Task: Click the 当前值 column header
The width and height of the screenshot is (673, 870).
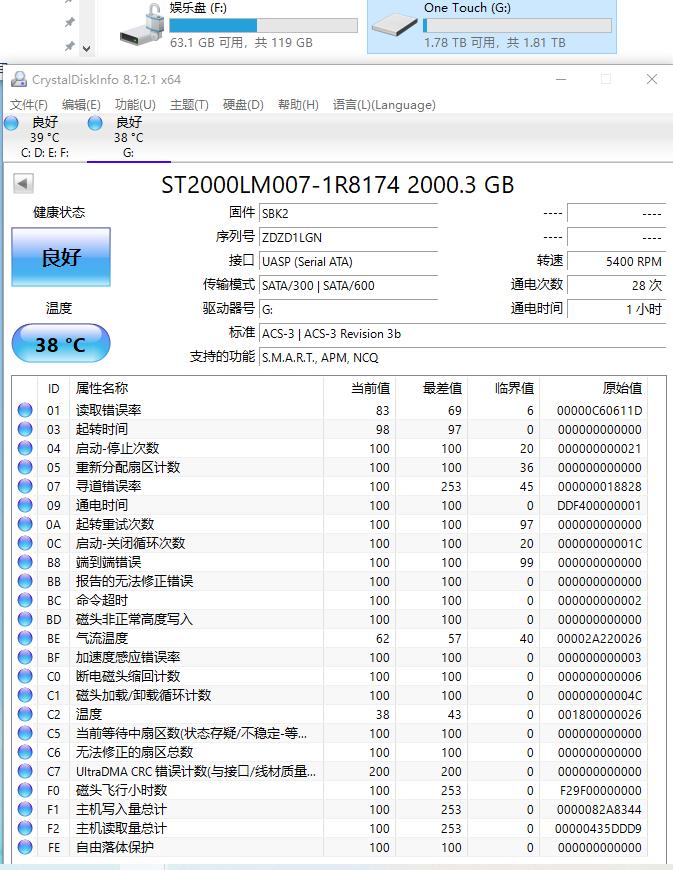Action: [x=359, y=388]
